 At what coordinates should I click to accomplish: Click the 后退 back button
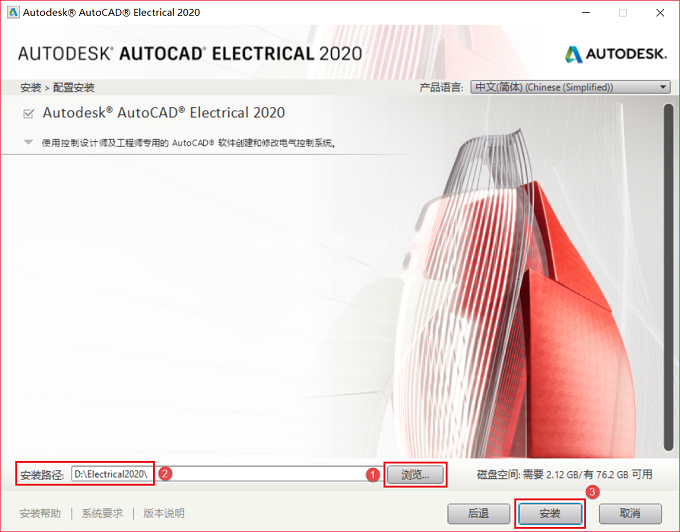[478, 513]
